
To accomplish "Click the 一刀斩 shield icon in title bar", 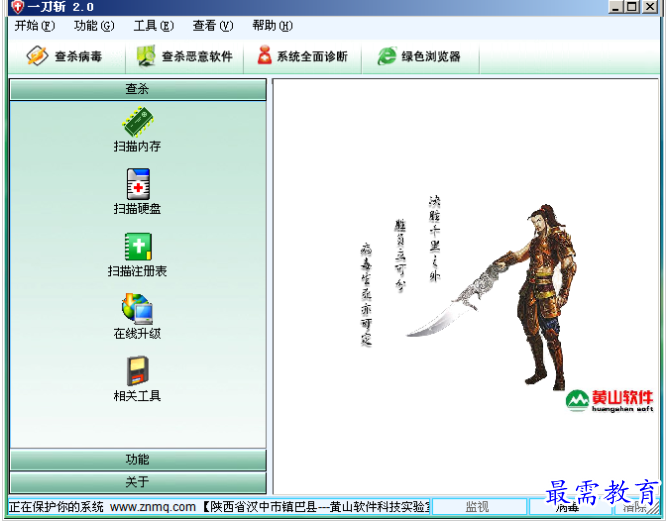I will pos(17,7).
